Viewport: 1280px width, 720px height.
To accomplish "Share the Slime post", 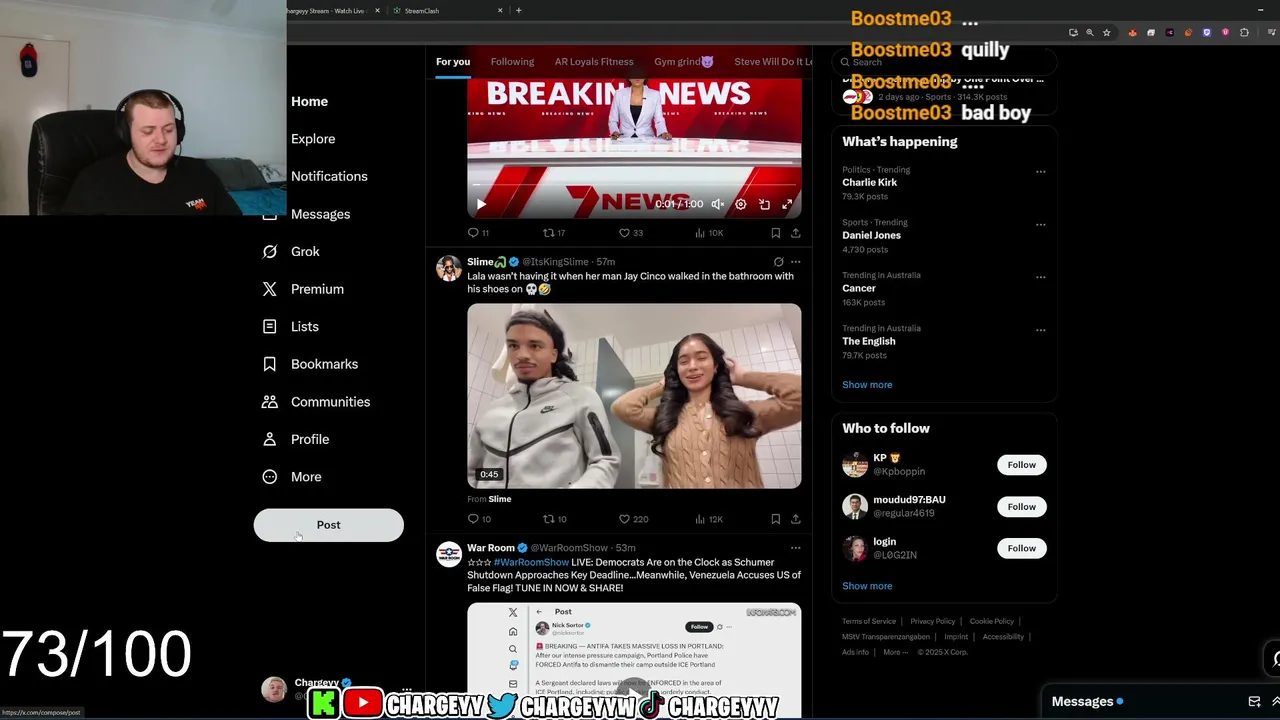I will (795, 519).
